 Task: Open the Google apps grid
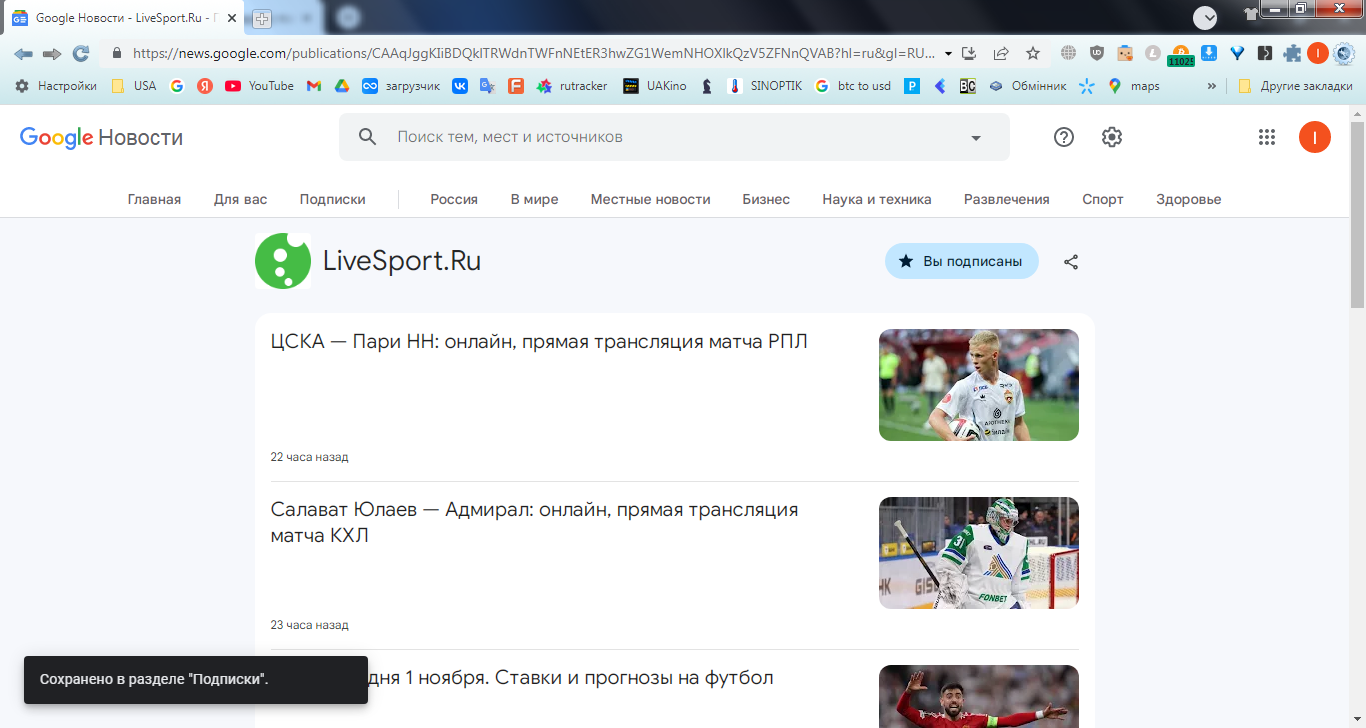(x=1267, y=137)
